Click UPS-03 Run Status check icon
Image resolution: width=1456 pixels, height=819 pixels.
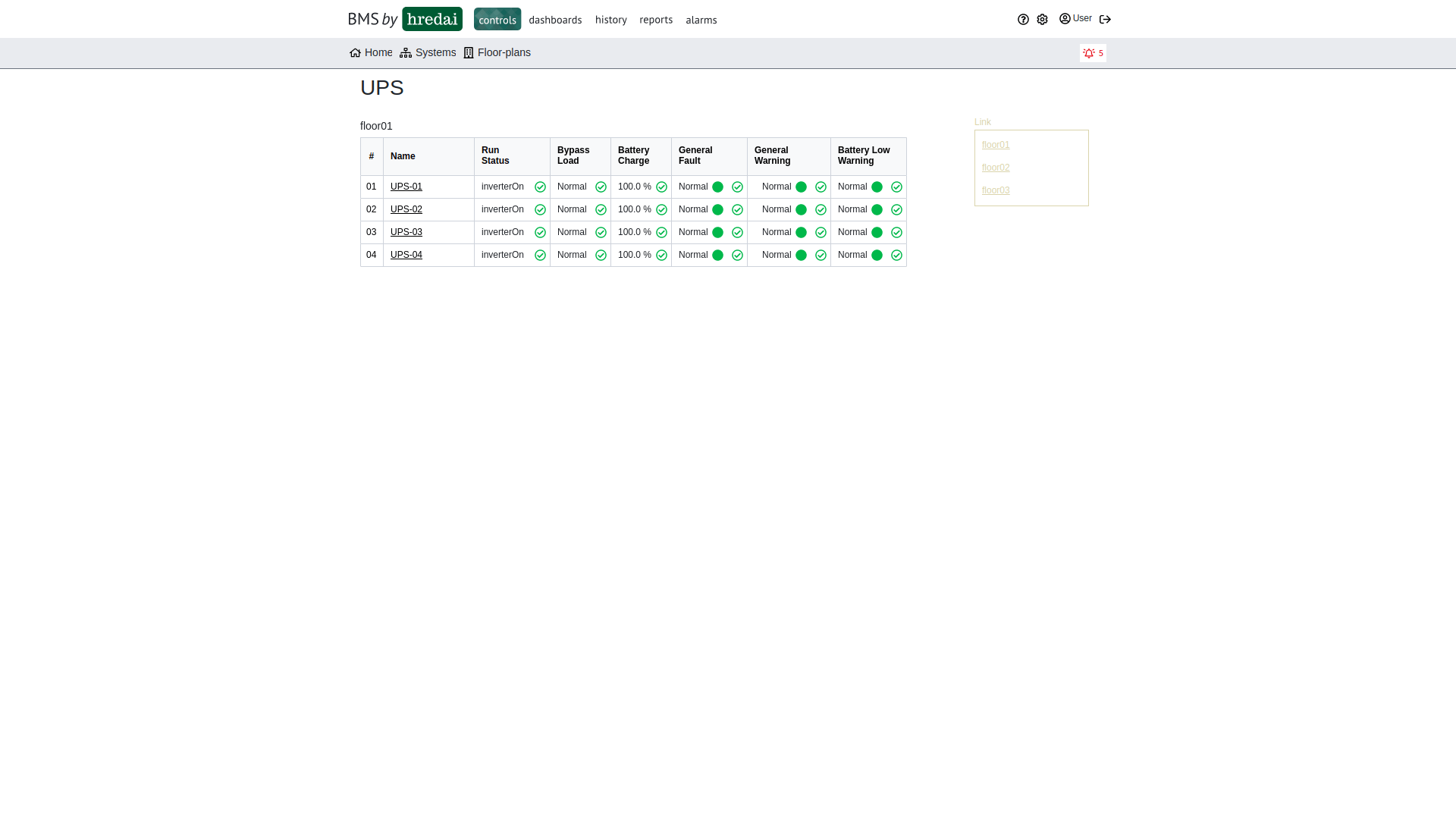pyautogui.click(x=540, y=233)
